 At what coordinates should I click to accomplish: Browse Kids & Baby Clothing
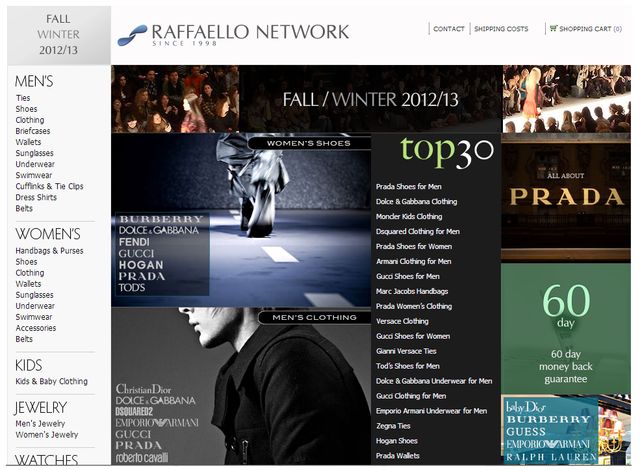[x=51, y=381]
